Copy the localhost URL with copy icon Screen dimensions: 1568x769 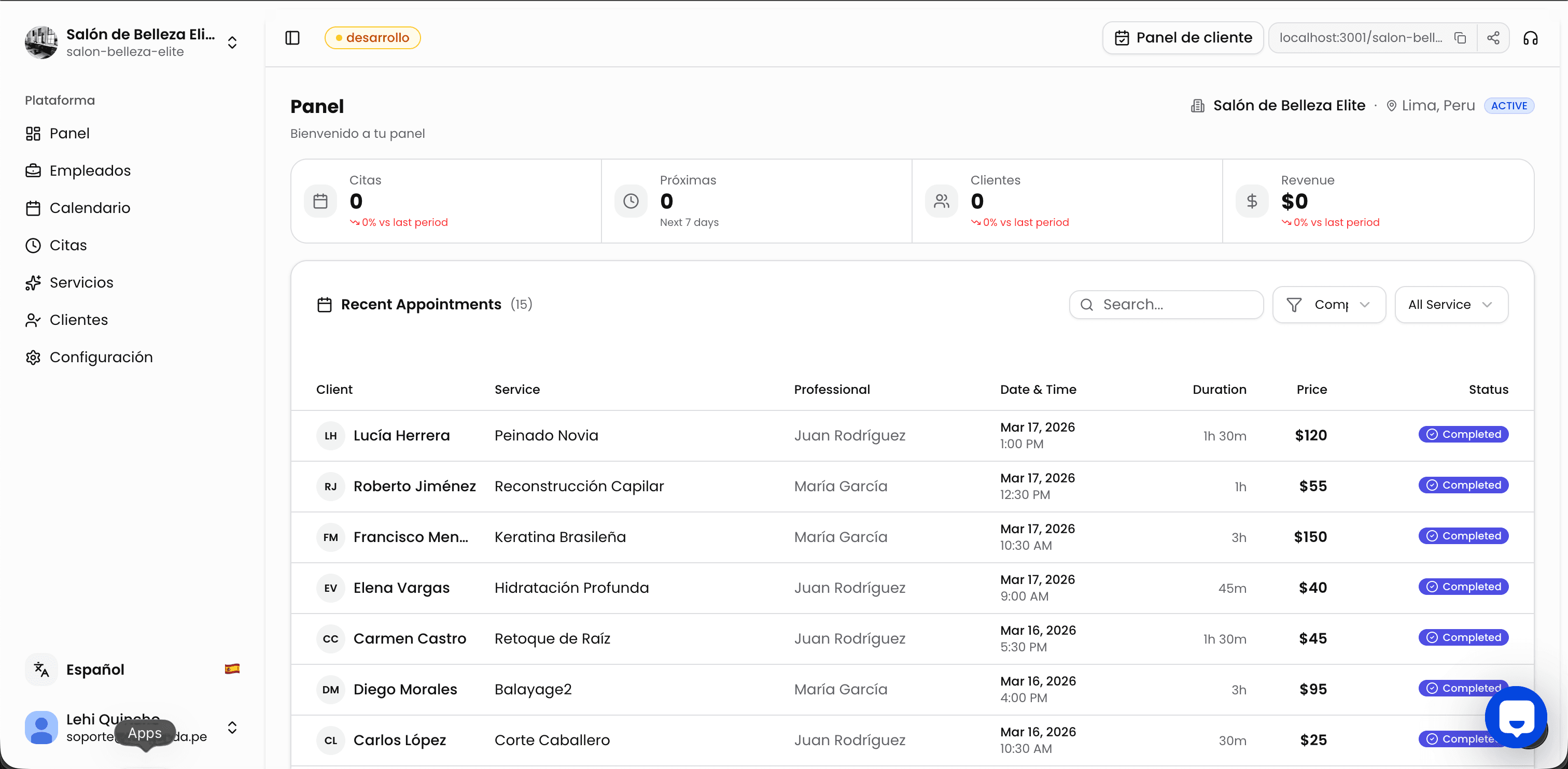point(1460,38)
